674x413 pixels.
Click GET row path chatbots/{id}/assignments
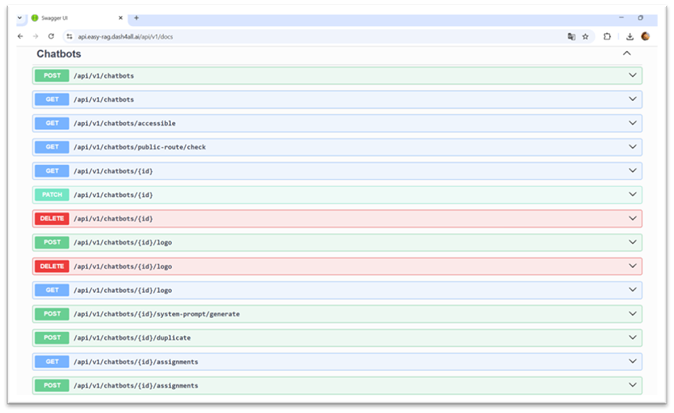point(136,362)
